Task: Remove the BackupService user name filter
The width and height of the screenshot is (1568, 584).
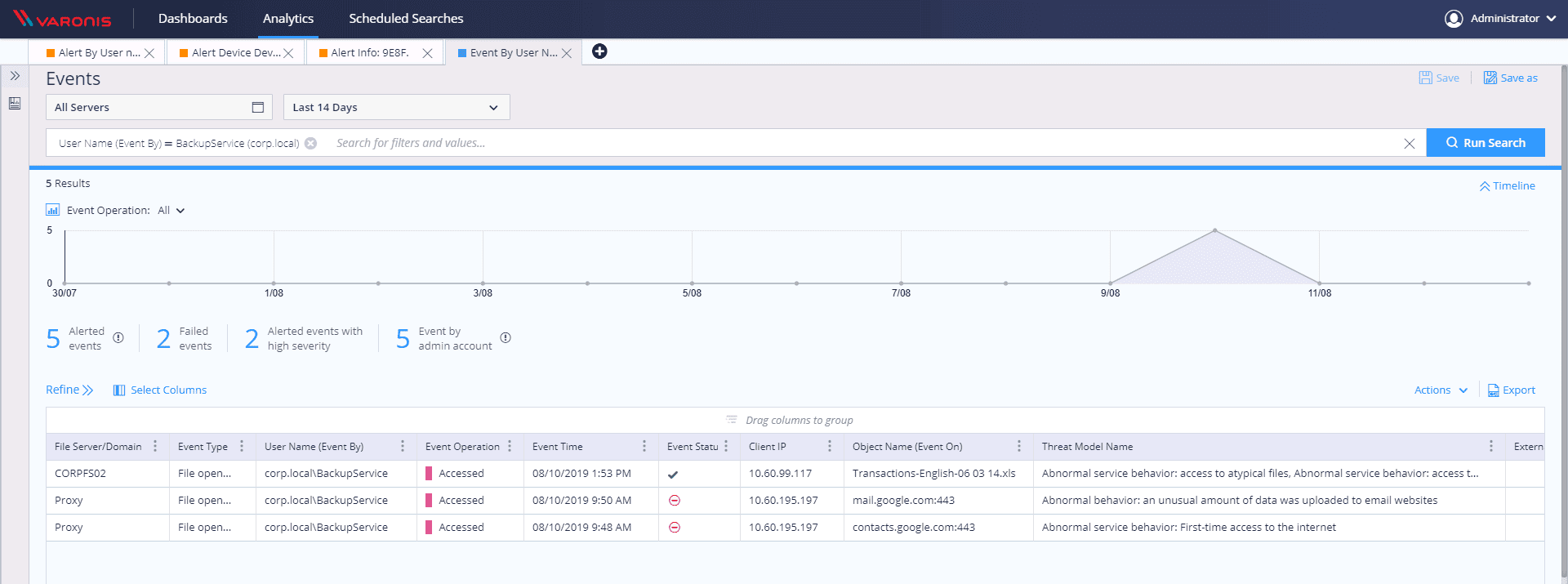Action: click(310, 143)
